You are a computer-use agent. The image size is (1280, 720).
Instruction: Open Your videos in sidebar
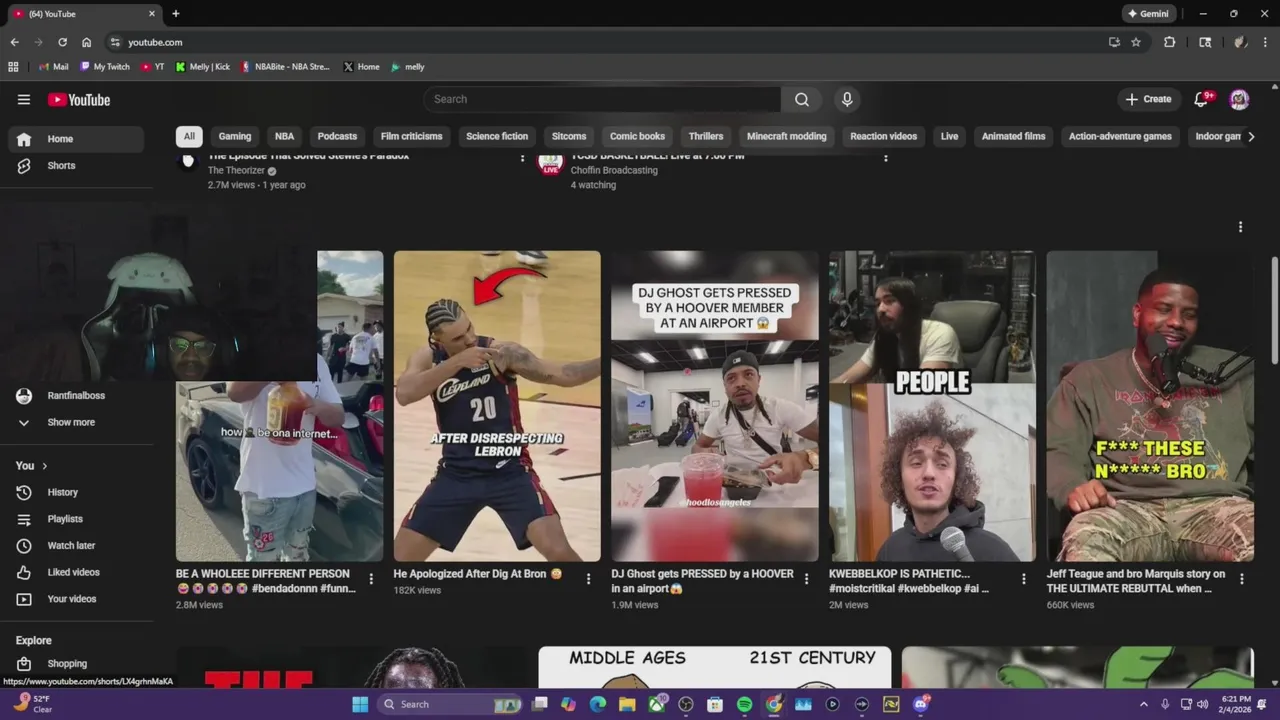pos(76,599)
